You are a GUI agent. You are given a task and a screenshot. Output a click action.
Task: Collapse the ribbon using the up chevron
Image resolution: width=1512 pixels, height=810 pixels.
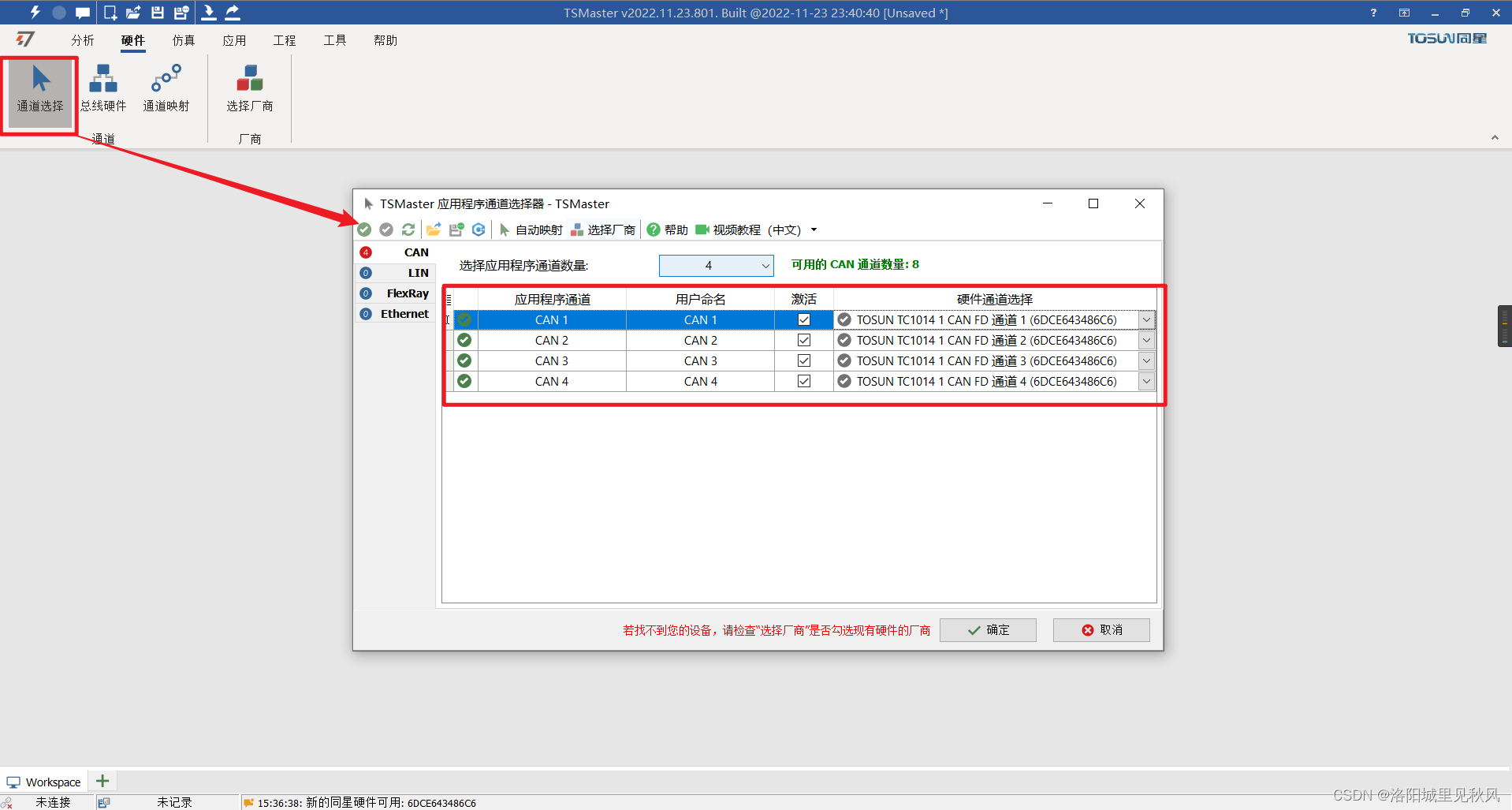point(1495,137)
